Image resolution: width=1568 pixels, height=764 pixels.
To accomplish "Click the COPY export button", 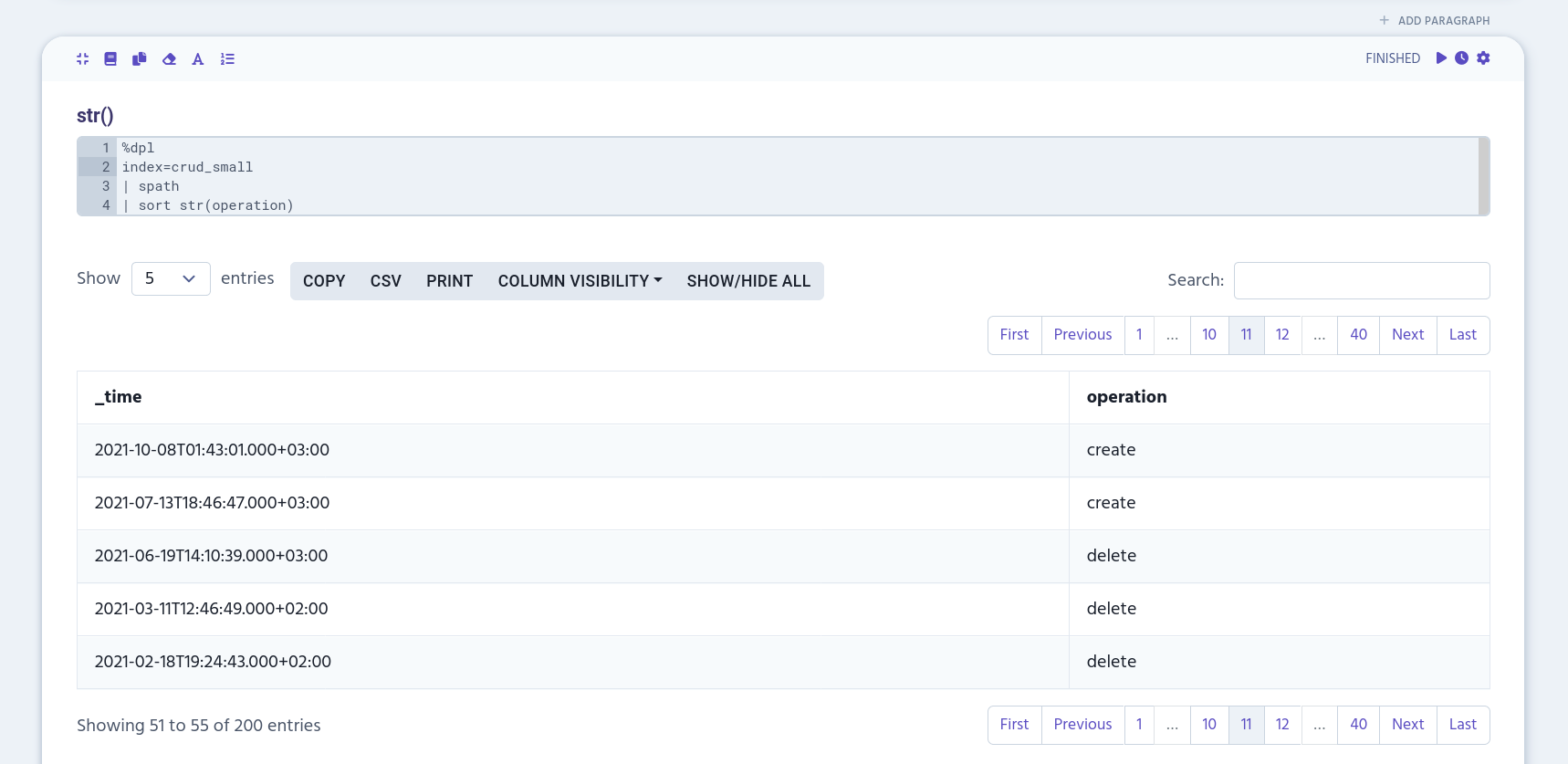I will point(324,281).
